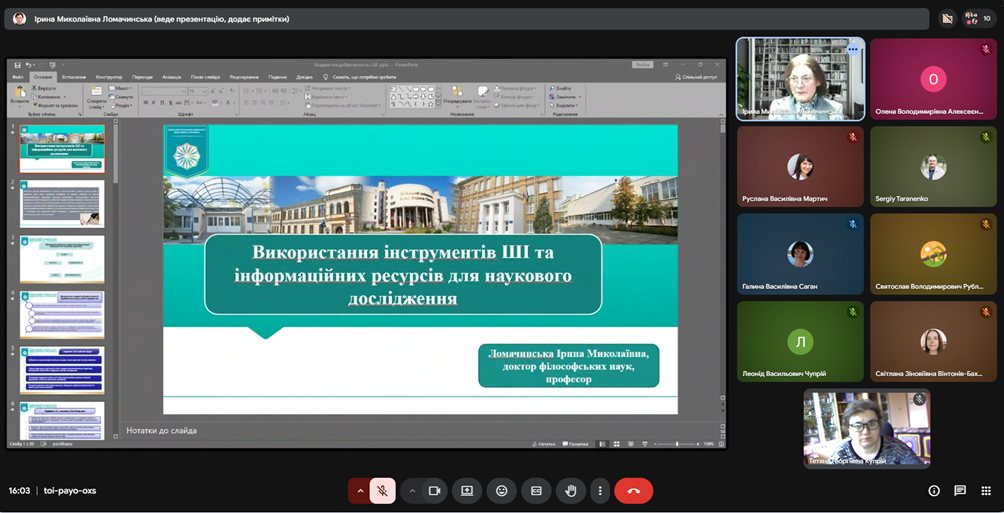Open three-dot options on presenter's video tile
This screenshot has height=513, width=1004.
point(853,48)
